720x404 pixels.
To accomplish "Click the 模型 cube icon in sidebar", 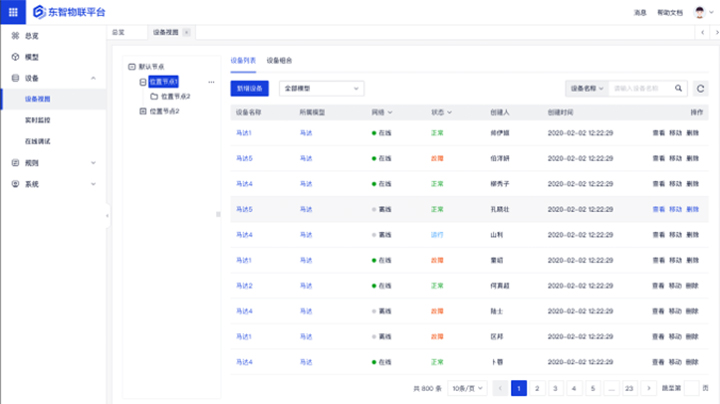I will click(x=15, y=56).
